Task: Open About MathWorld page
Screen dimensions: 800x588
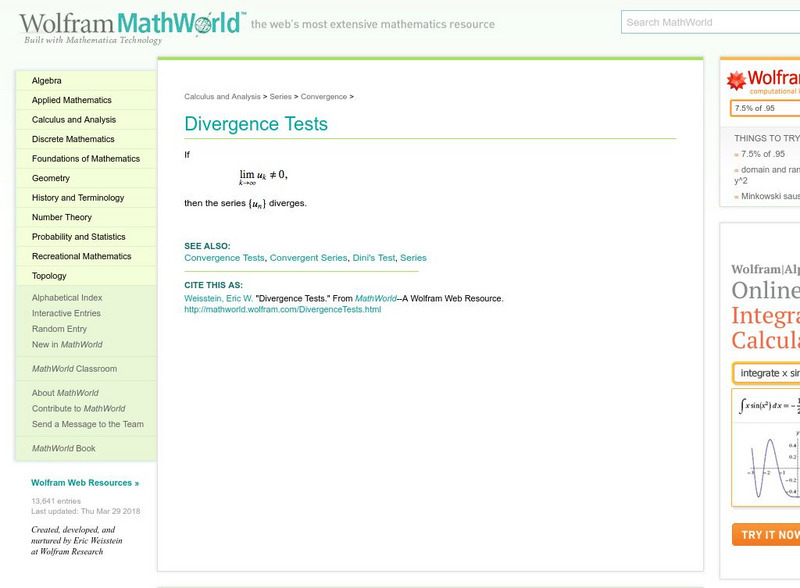Action: 65,393
